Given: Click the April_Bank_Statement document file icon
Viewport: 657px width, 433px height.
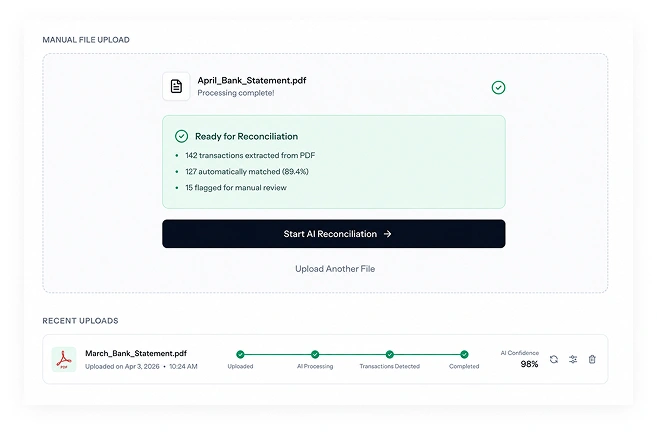Looking at the screenshot, I should pos(176,86).
